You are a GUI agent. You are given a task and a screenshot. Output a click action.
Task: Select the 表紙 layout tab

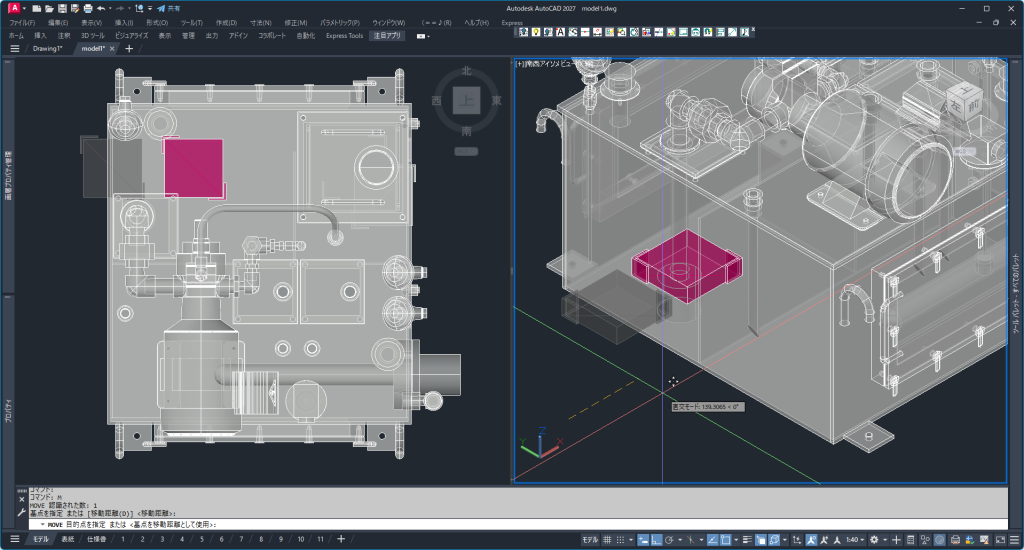pyautogui.click(x=68, y=540)
